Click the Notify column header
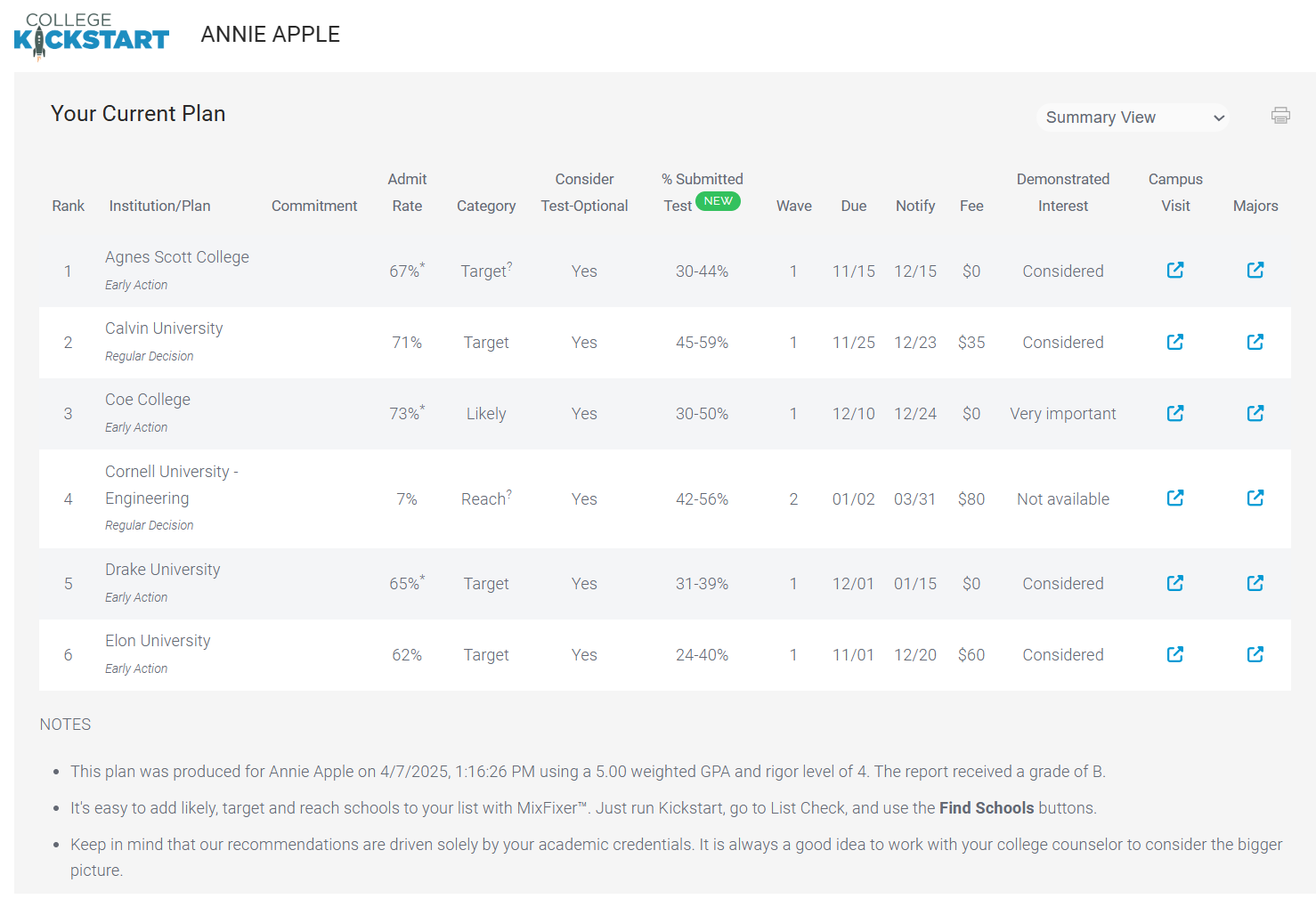Image resolution: width=1316 pixels, height=899 pixels. point(915,206)
